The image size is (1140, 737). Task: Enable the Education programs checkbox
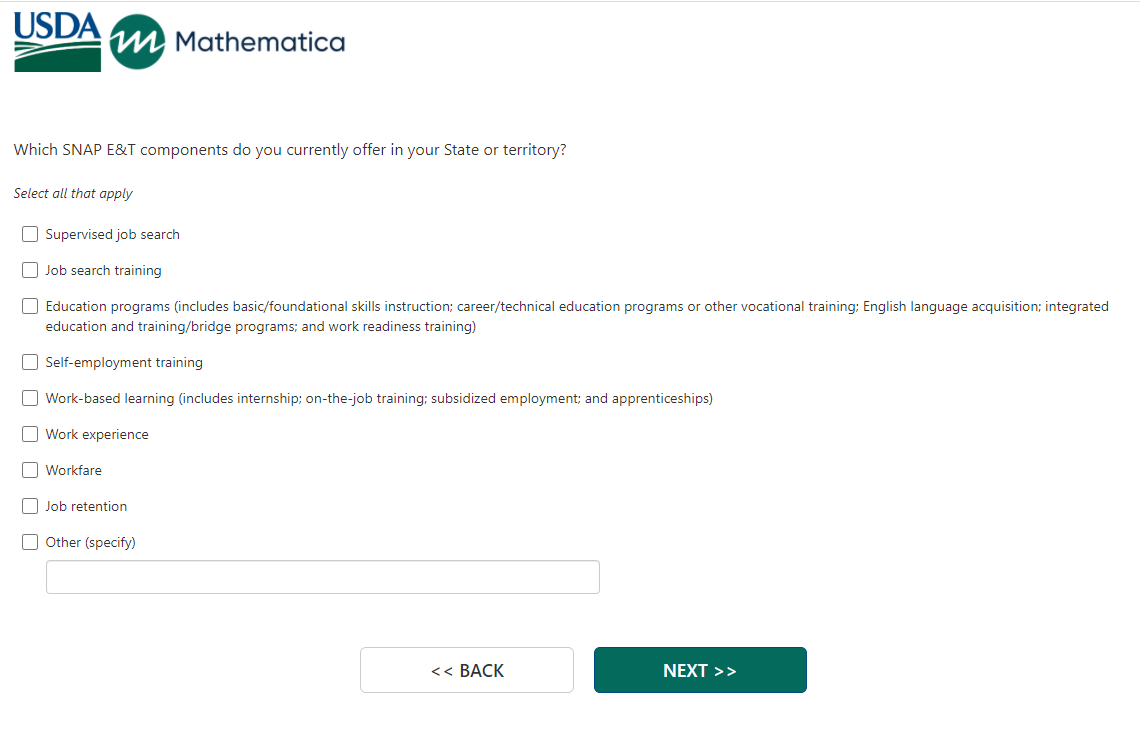30,307
